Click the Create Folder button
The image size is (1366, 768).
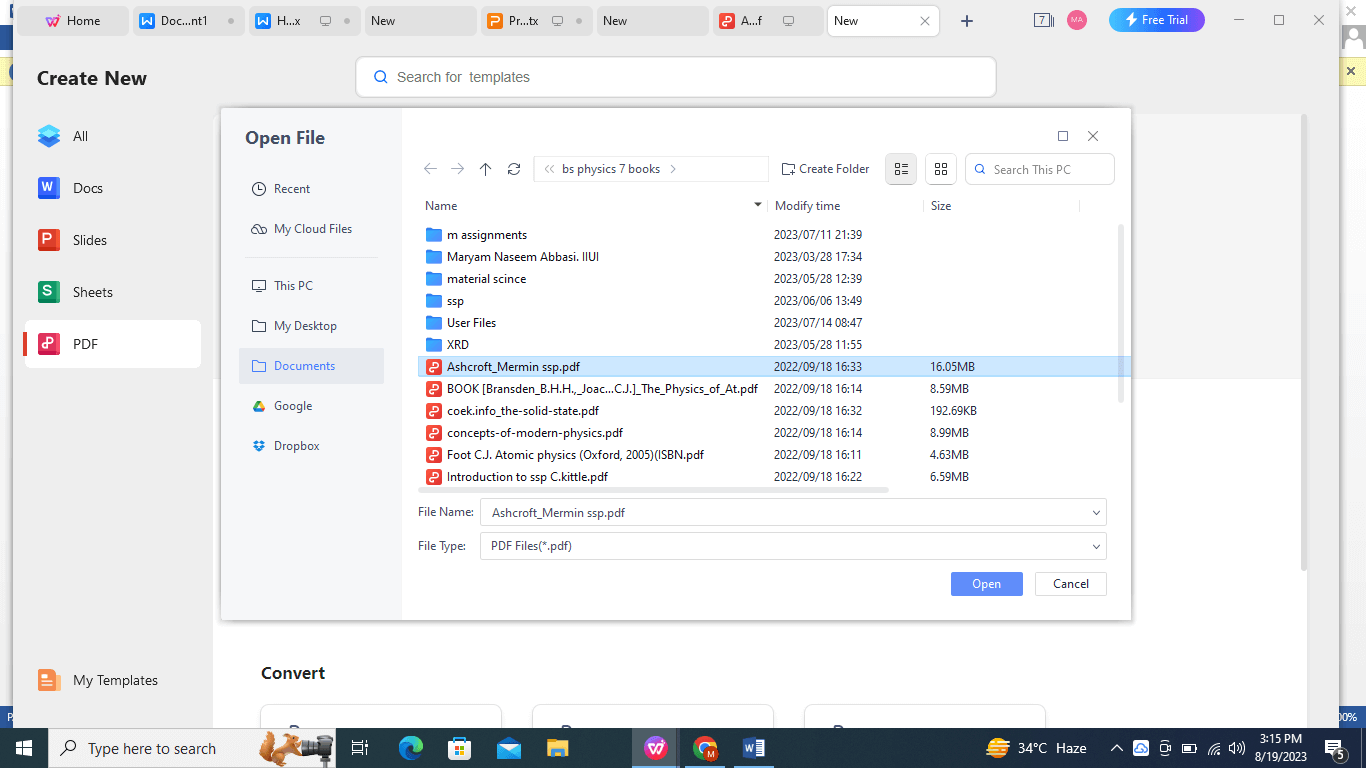click(x=824, y=169)
